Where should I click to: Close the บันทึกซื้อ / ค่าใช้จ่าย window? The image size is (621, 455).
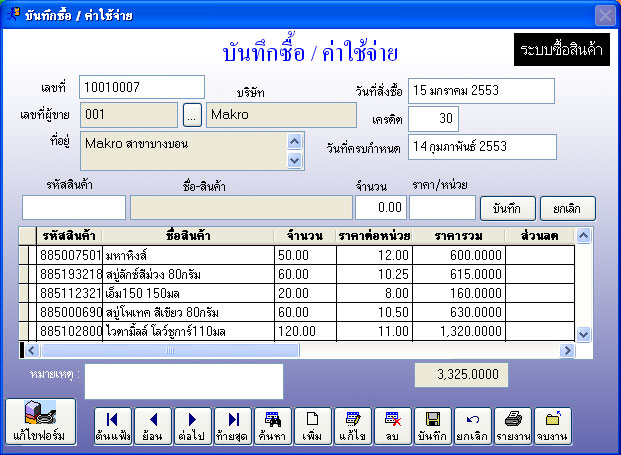[605, 16]
